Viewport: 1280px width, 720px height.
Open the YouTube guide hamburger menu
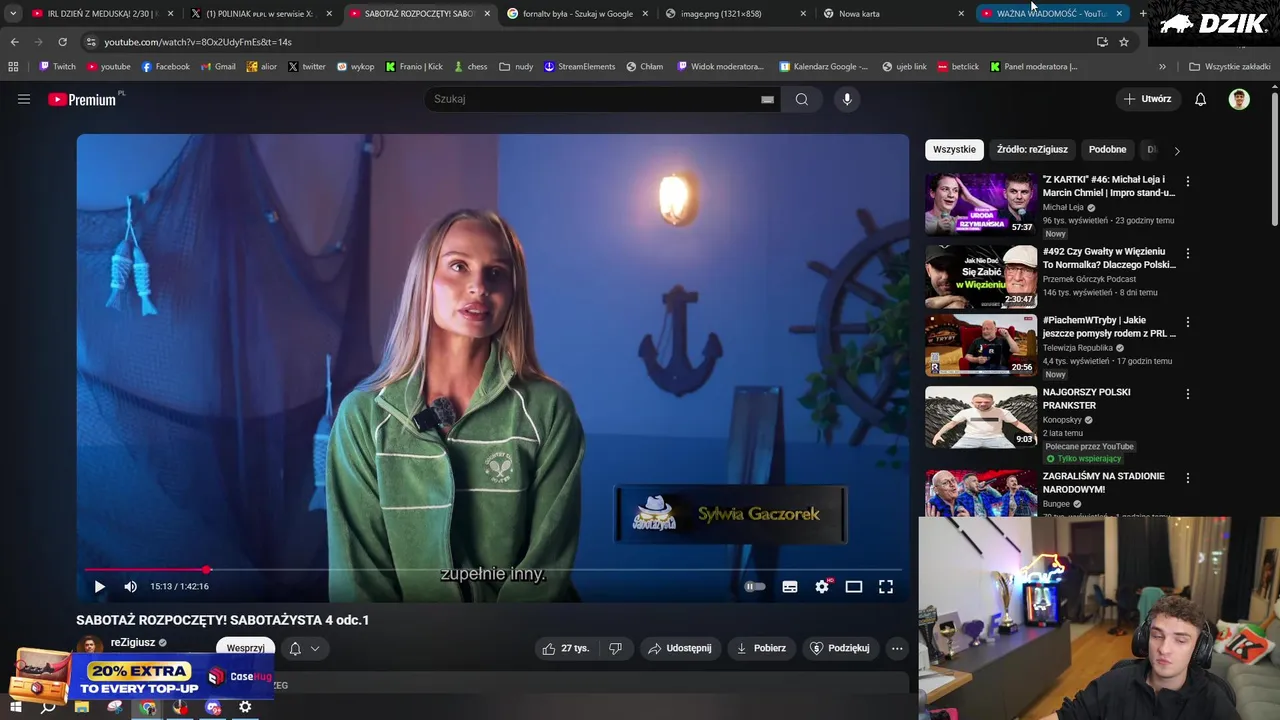pos(24,99)
